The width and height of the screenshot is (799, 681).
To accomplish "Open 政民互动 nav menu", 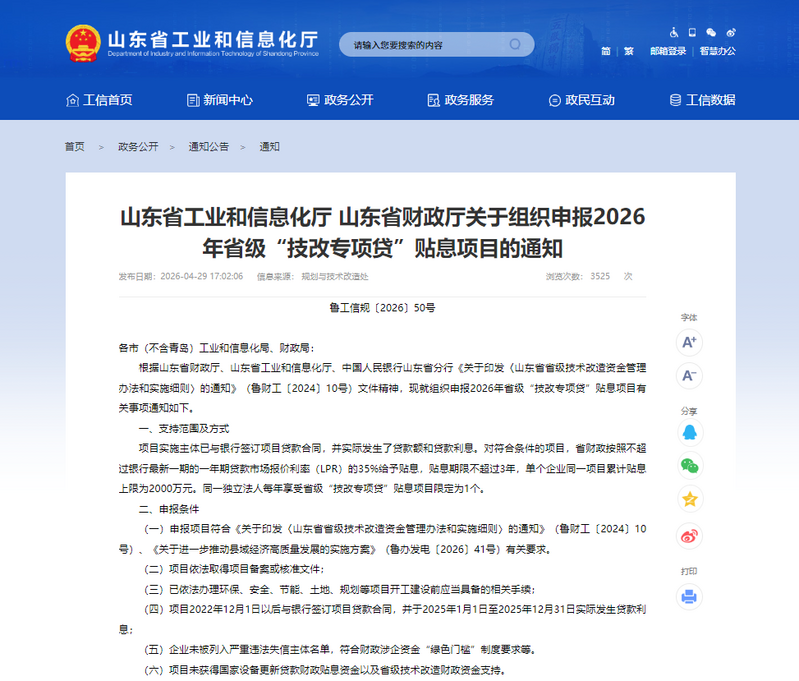I will coord(581,100).
